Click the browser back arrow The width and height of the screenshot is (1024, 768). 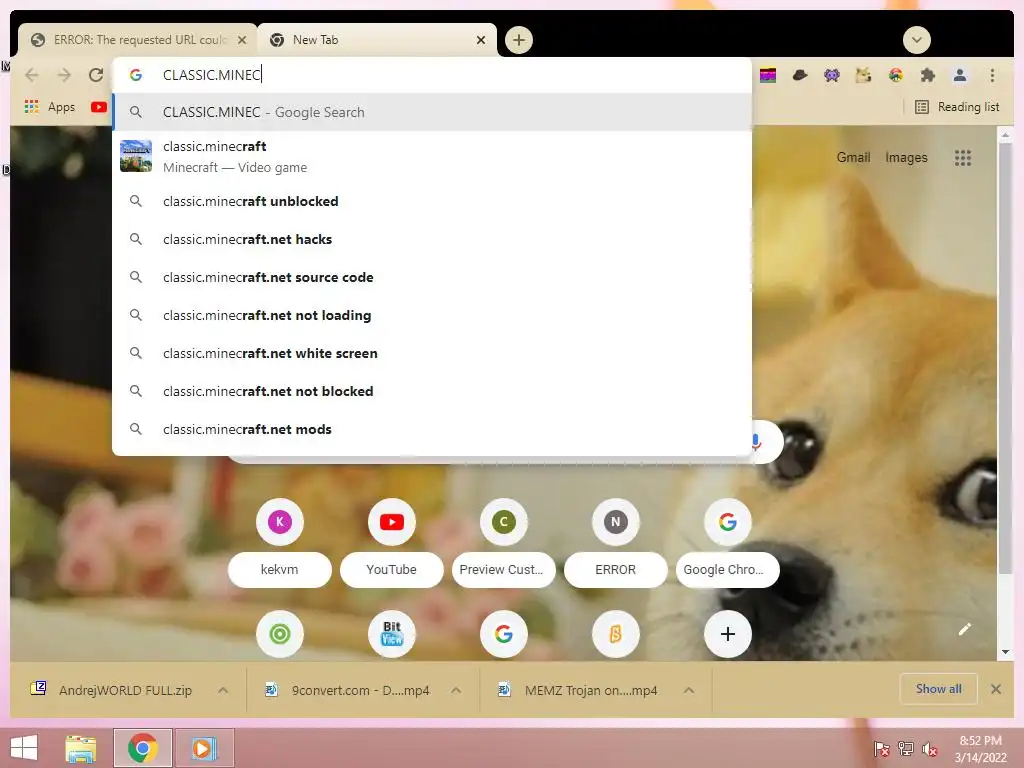pyautogui.click(x=31, y=75)
